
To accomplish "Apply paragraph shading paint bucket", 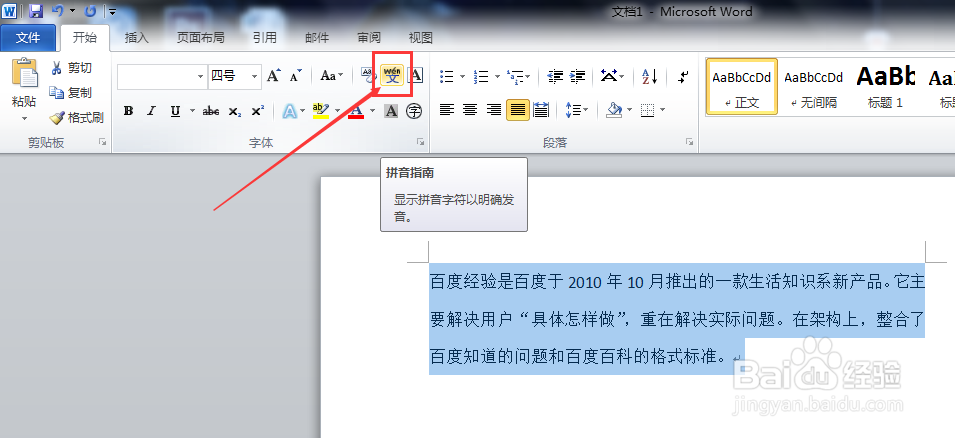I will click(614, 110).
